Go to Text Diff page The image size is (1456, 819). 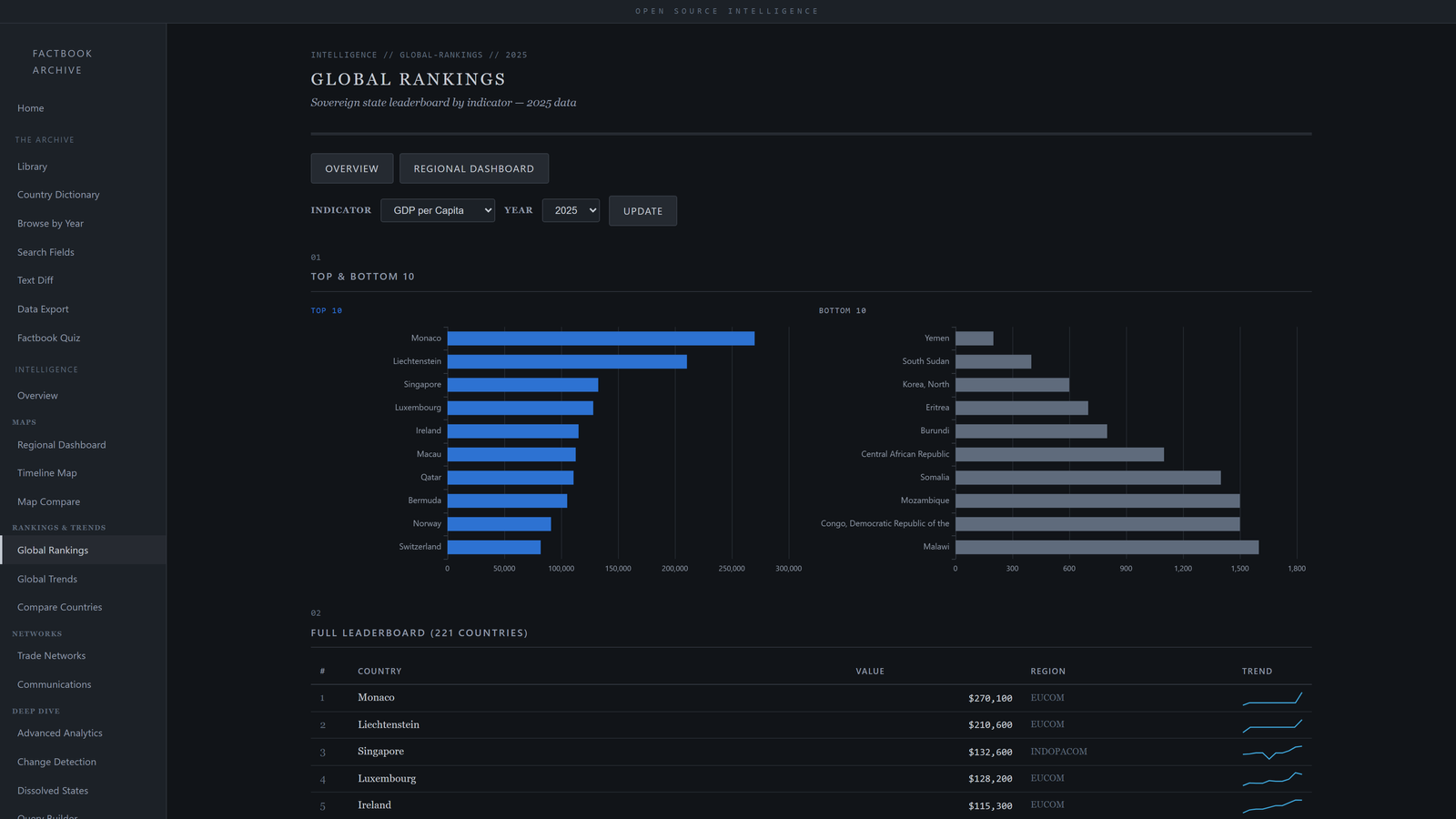coord(35,280)
